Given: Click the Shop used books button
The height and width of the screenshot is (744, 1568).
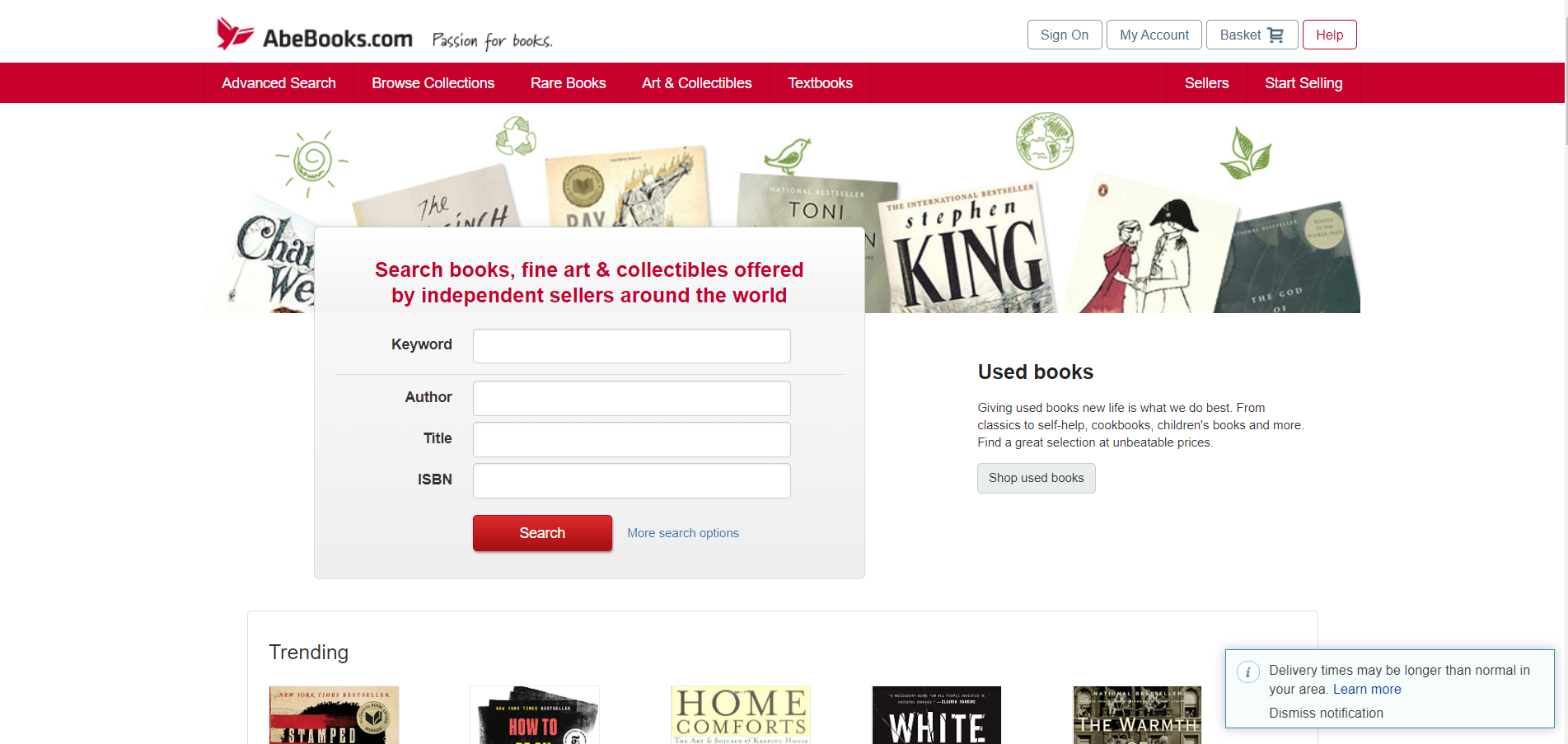Looking at the screenshot, I should click(x=1036, y=478).
